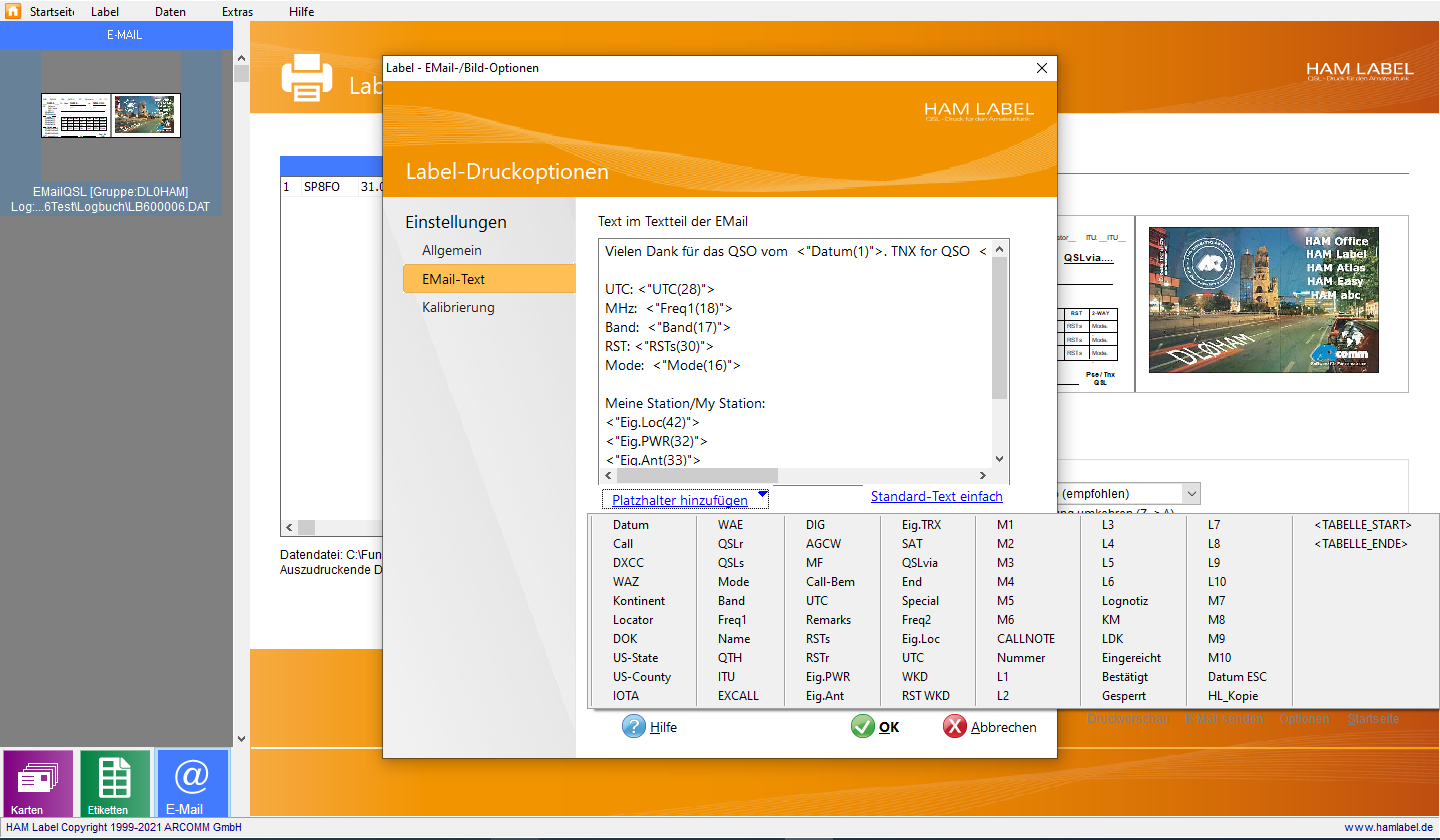Screen dimensions: 1440x840
Task: Open the Hilfe menu in menu bar
Action: (301, 12)
